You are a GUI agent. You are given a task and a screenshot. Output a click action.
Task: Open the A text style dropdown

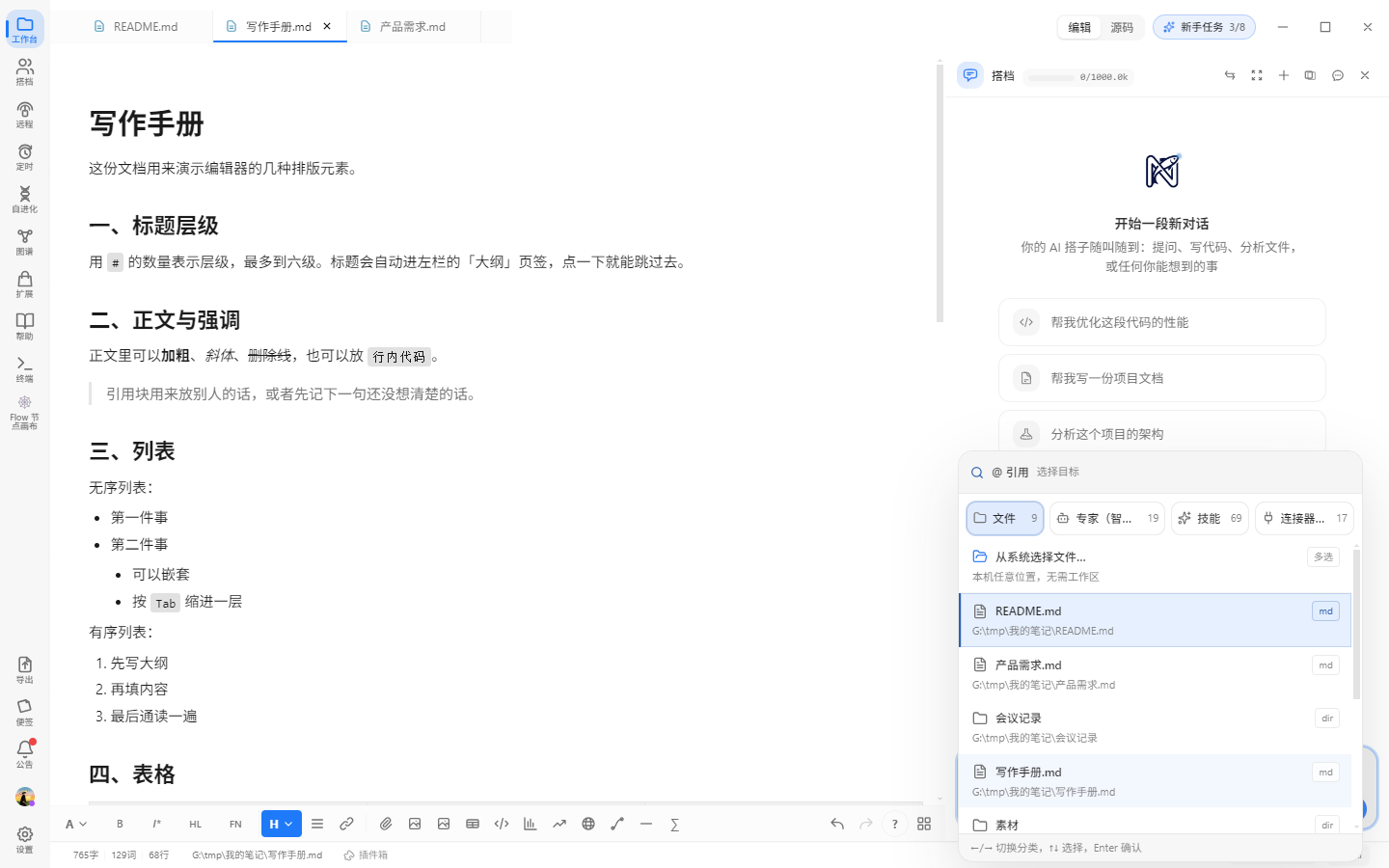pos(76,824)
